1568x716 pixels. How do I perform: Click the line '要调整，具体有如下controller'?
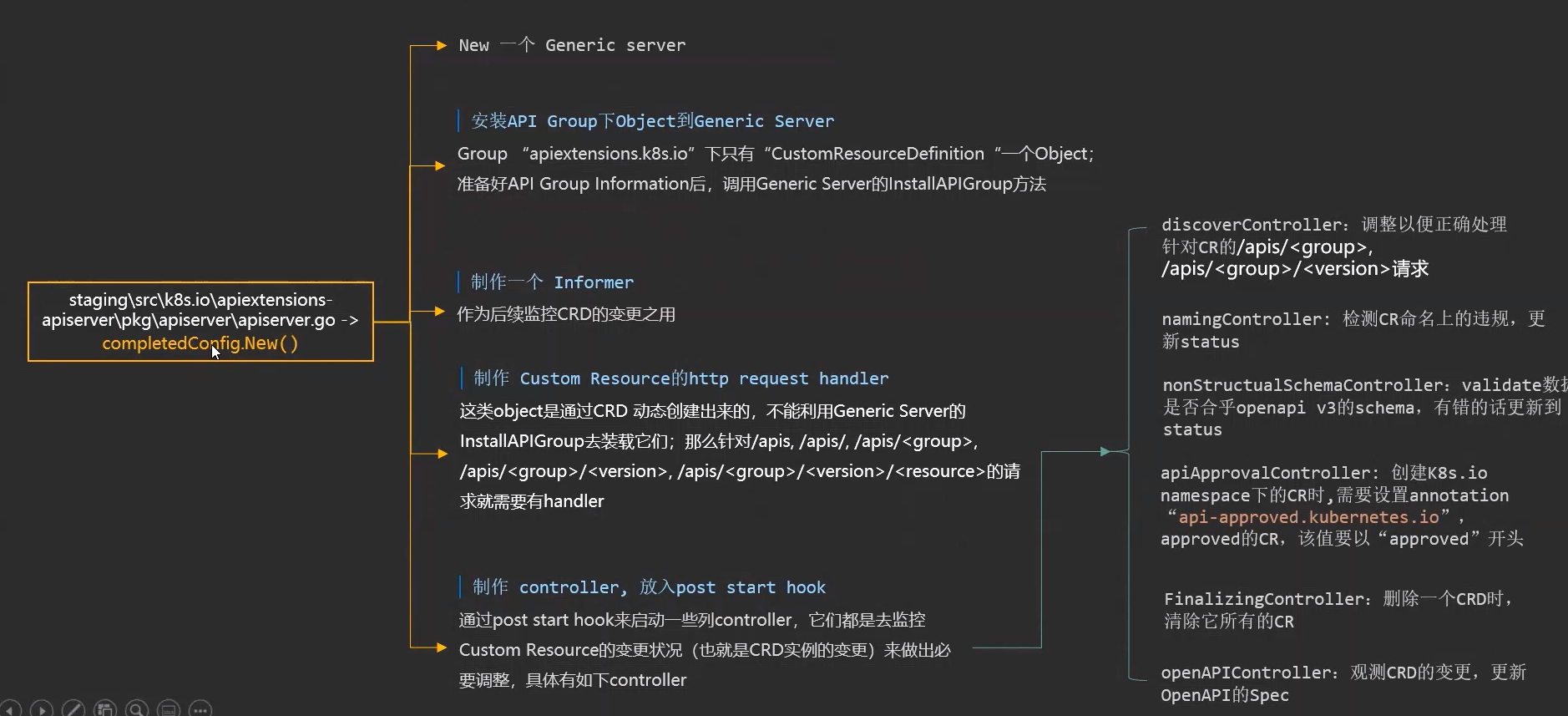[x=573, y=680]
